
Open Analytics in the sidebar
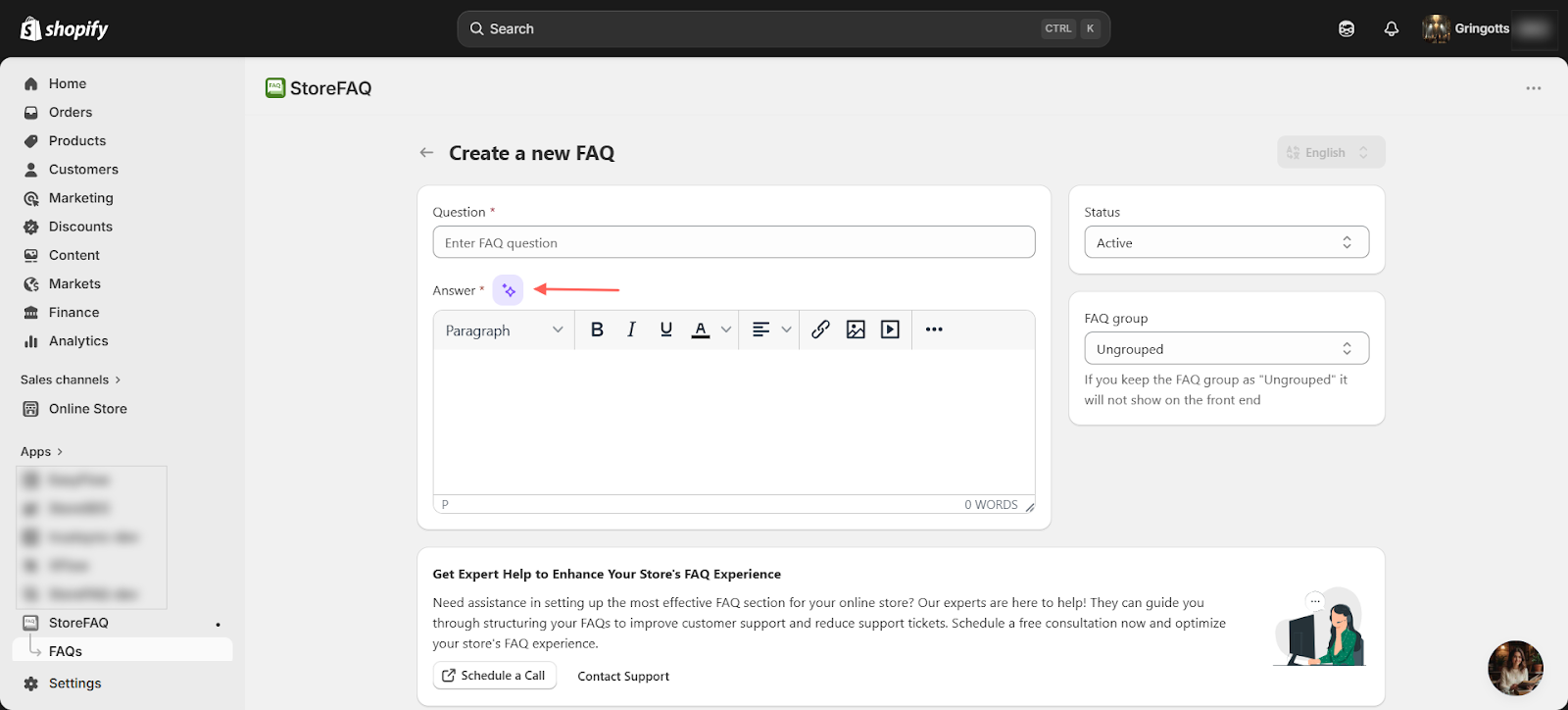(78, 340)
